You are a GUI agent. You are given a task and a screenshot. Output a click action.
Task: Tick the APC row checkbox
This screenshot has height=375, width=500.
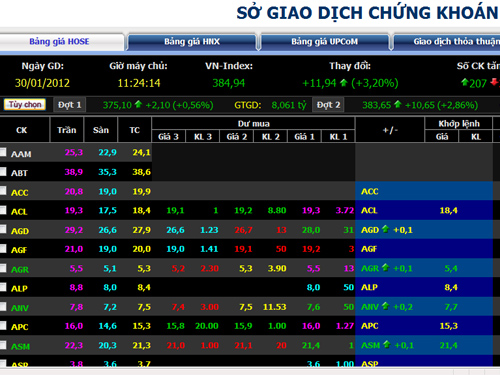click(3, 326)
